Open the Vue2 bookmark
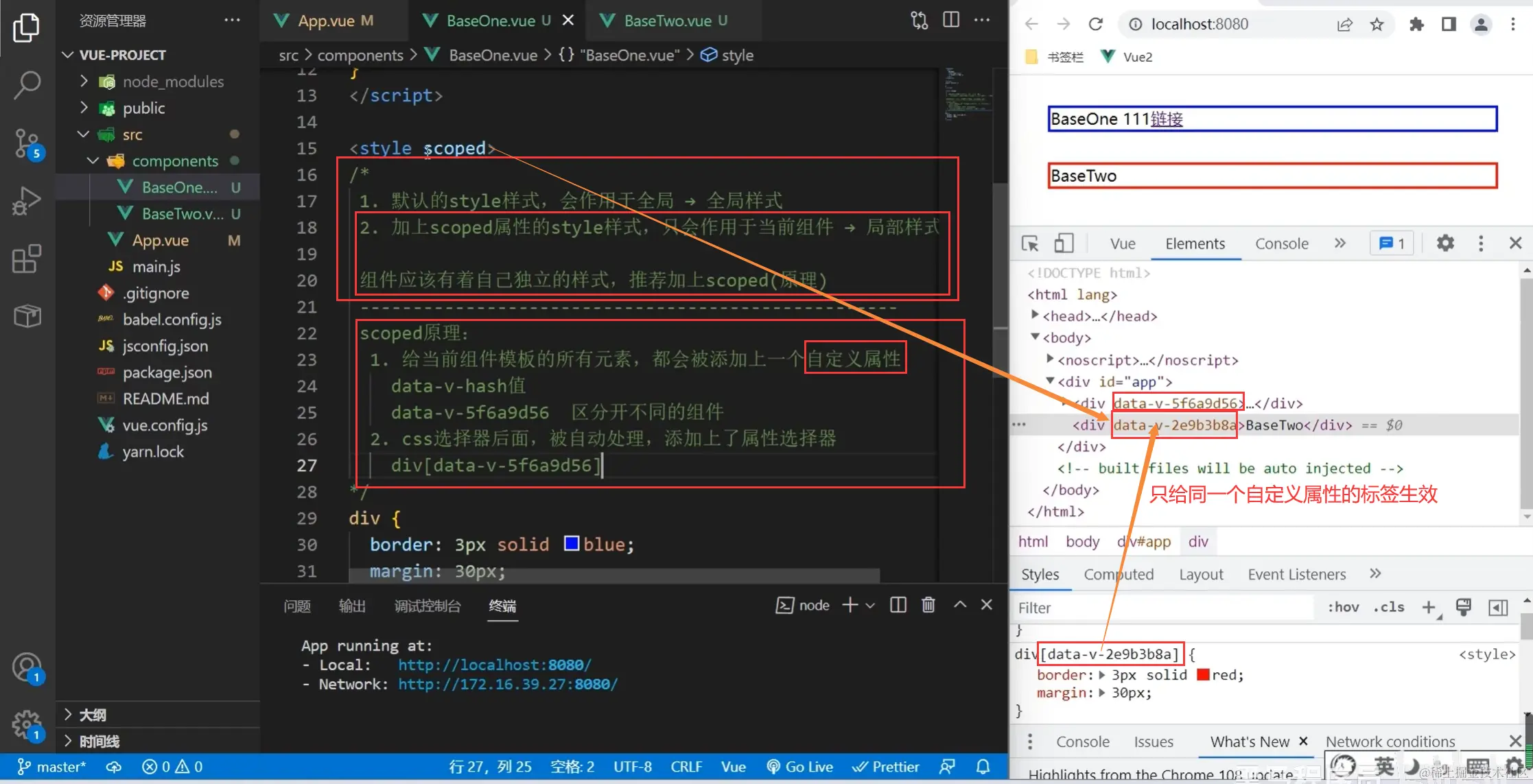The image size is (1533, 784). click(x=1126, y=57)
